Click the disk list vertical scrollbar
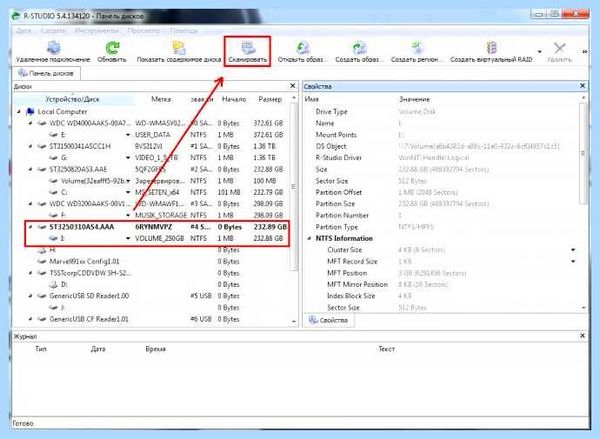 pos(294,187)
